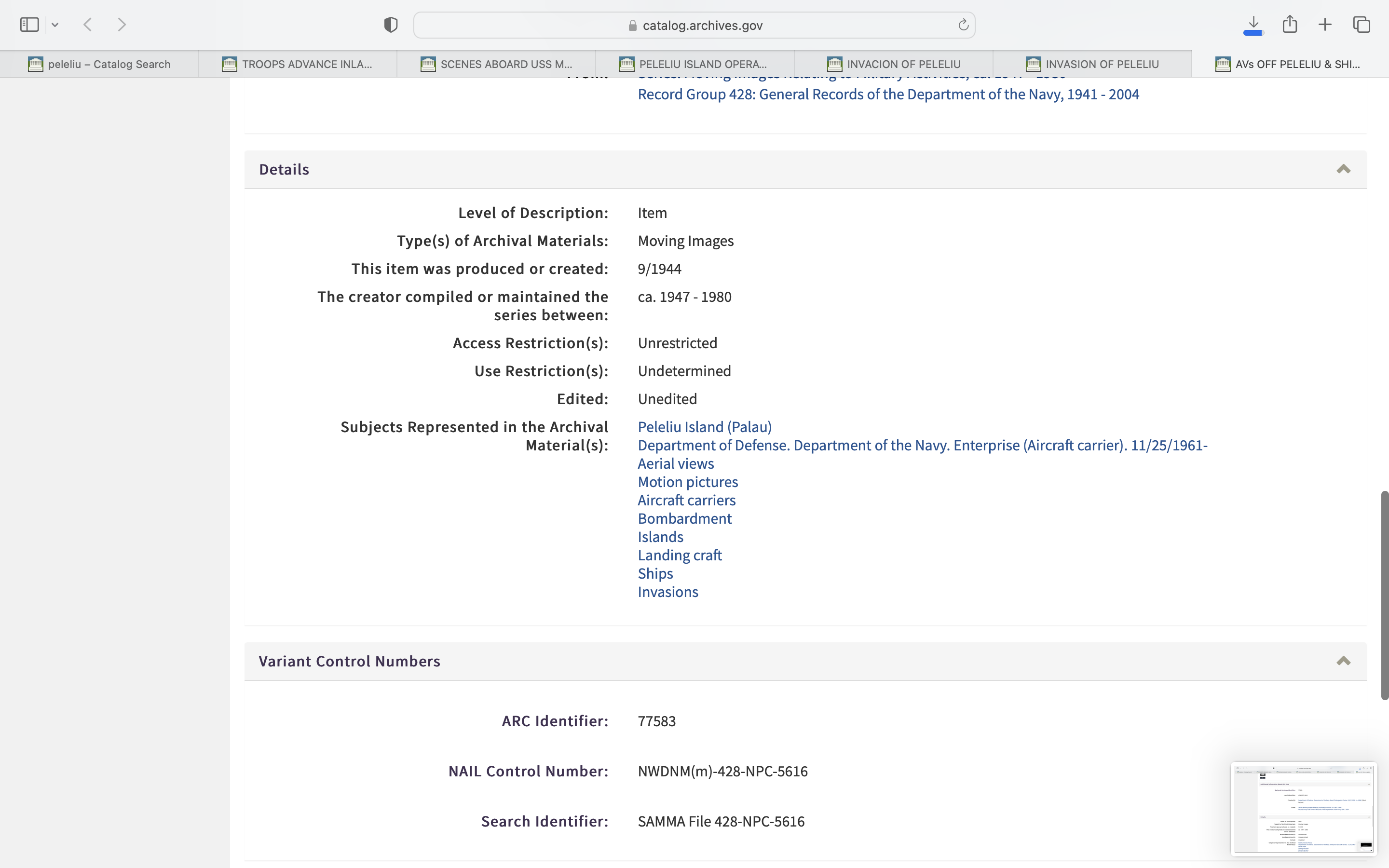This screenshot has width=1389, height=868.
Task: Open new tab with plus icon
Action: coord(1325,25)
